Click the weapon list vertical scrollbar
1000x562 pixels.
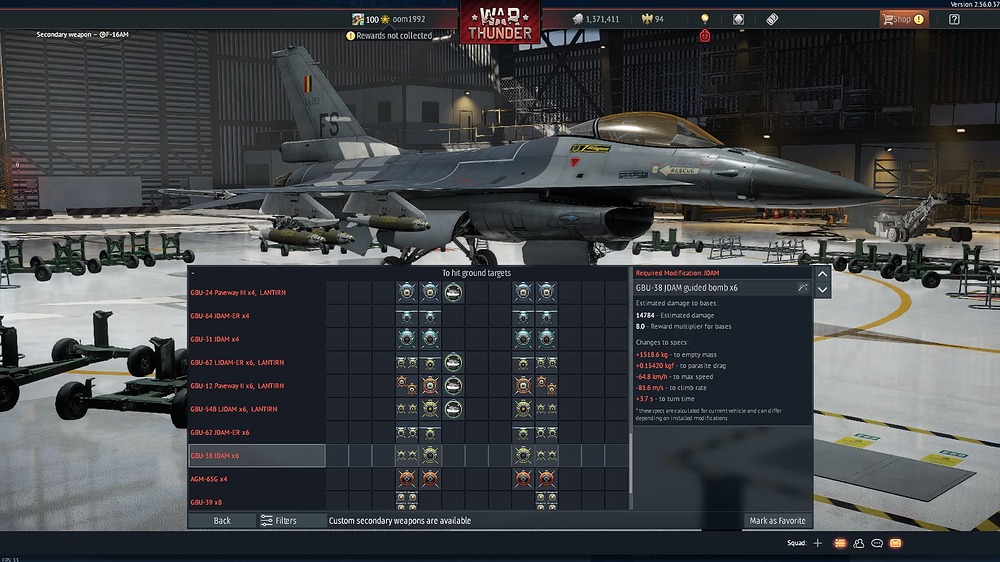click(x=631, y=462)
